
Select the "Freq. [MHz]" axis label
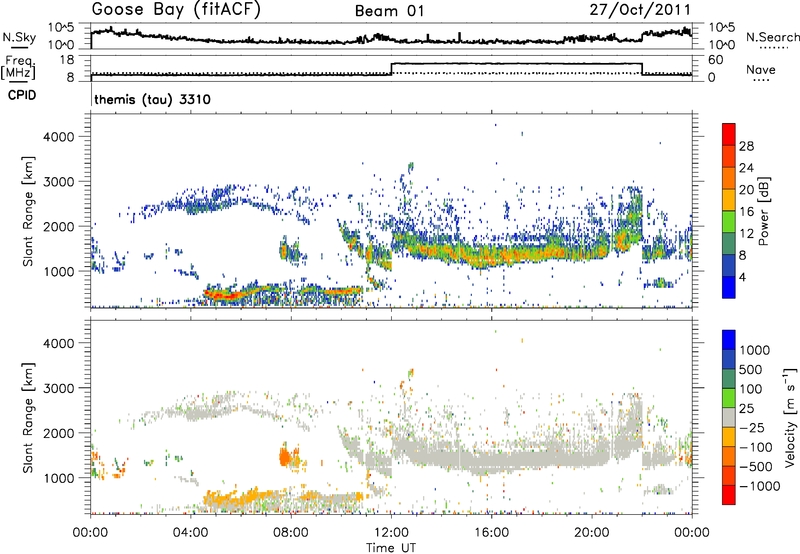(x=19, y=67)
